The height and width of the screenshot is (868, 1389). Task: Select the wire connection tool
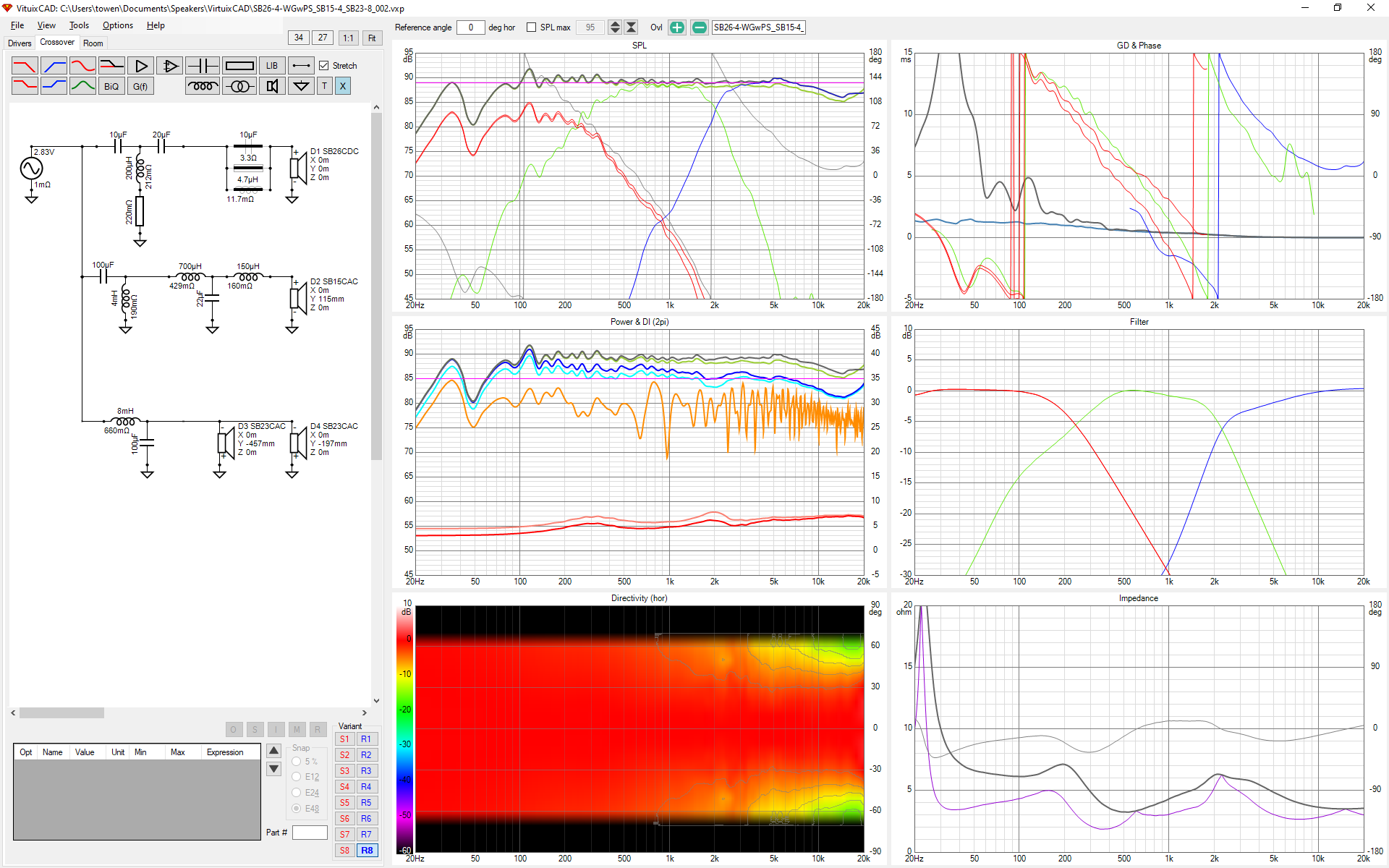(x=301, y=66)
